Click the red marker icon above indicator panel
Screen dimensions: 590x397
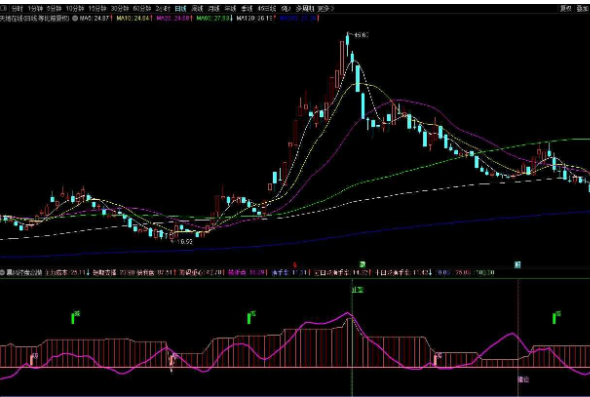(x=295, y=265)
